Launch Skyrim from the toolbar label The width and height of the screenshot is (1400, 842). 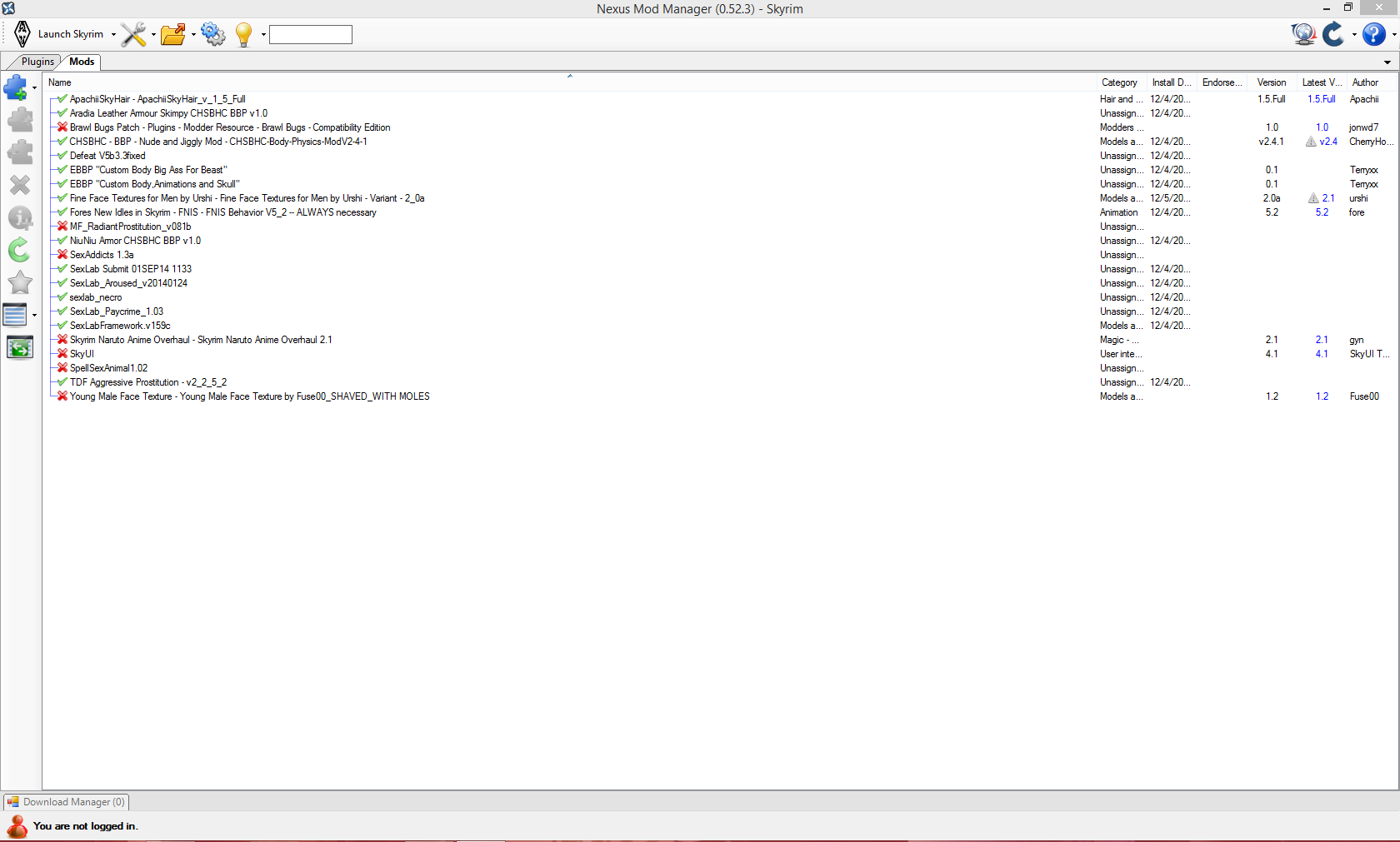71,34
